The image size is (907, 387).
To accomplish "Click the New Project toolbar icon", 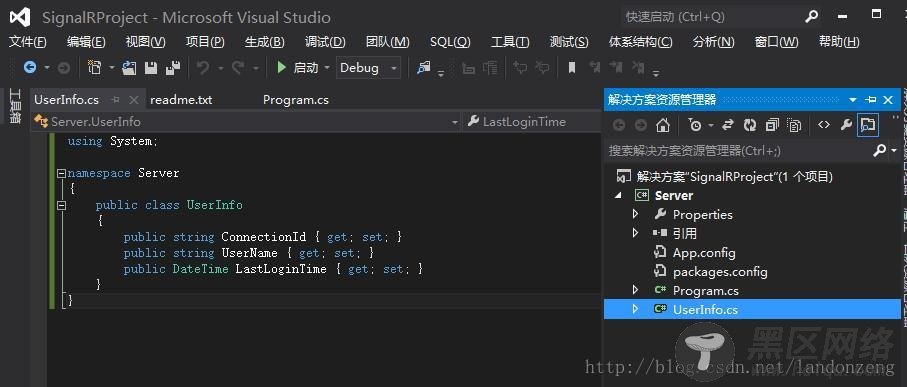I will point(94,68).
